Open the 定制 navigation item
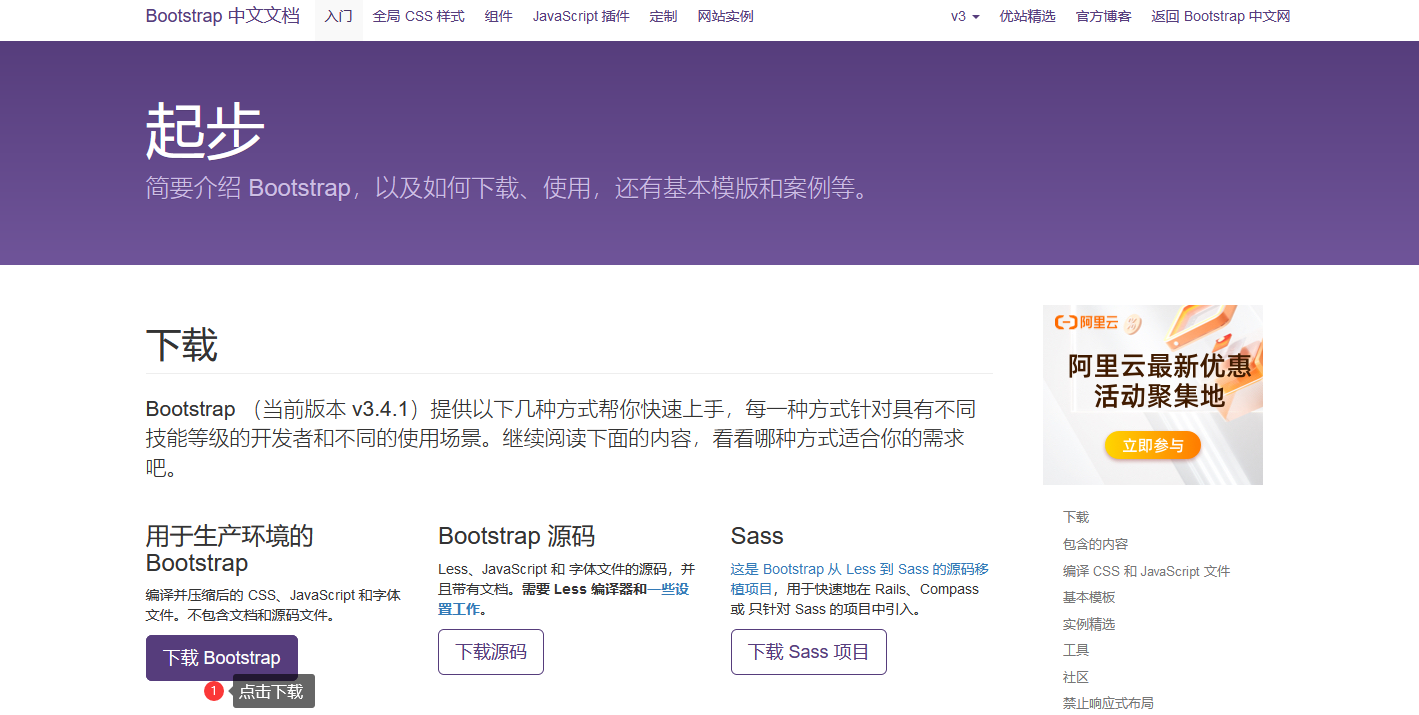Image resolution: width=1419 pixels, height=715 pixels. tap(662, 16)
